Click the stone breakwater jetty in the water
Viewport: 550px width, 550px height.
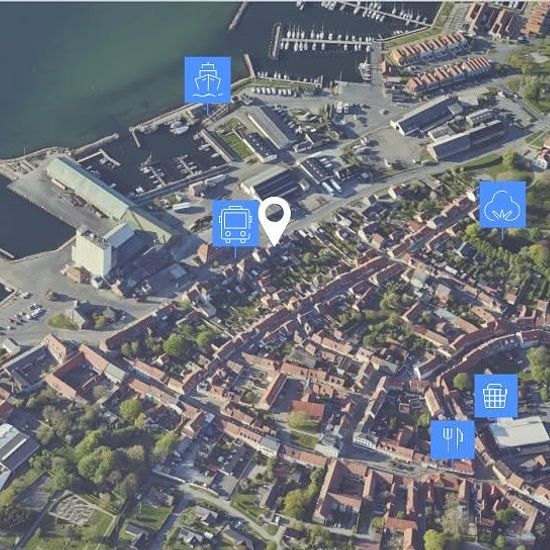(x=238, y=16)
